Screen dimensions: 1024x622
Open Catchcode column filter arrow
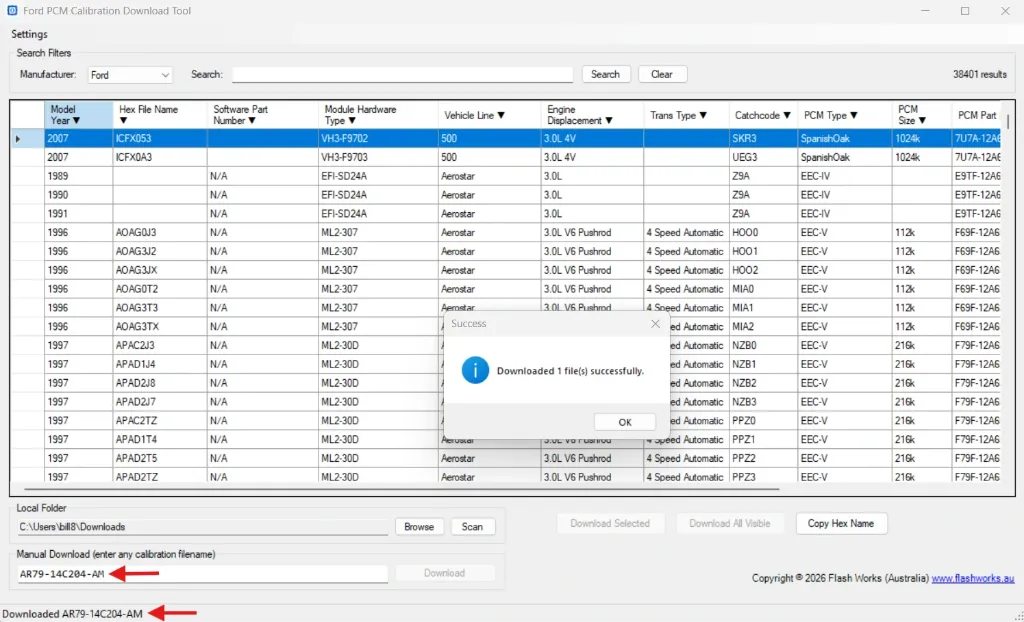coord(787,116)
